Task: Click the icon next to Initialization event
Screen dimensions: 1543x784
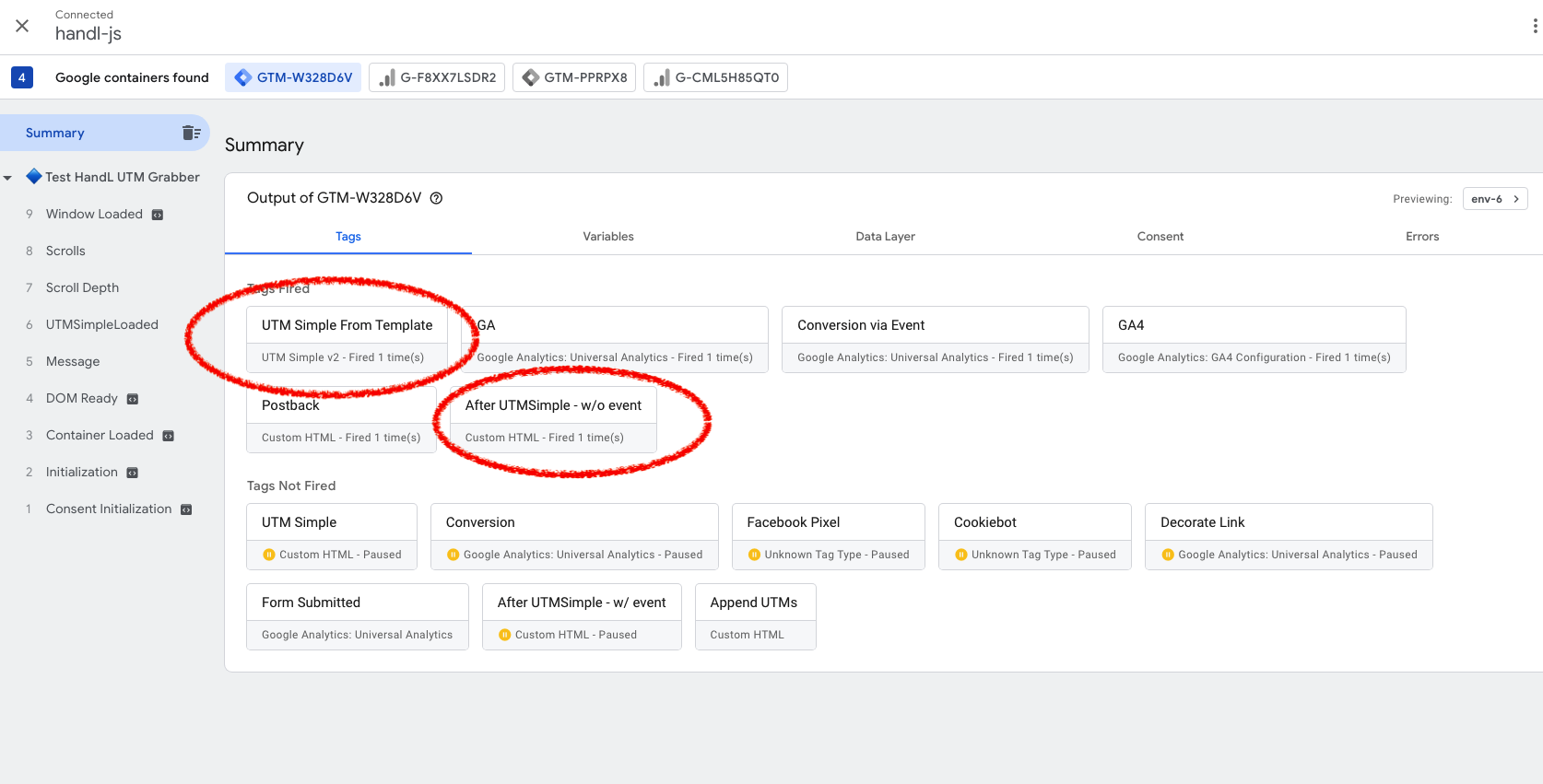Action: [133, 473]
